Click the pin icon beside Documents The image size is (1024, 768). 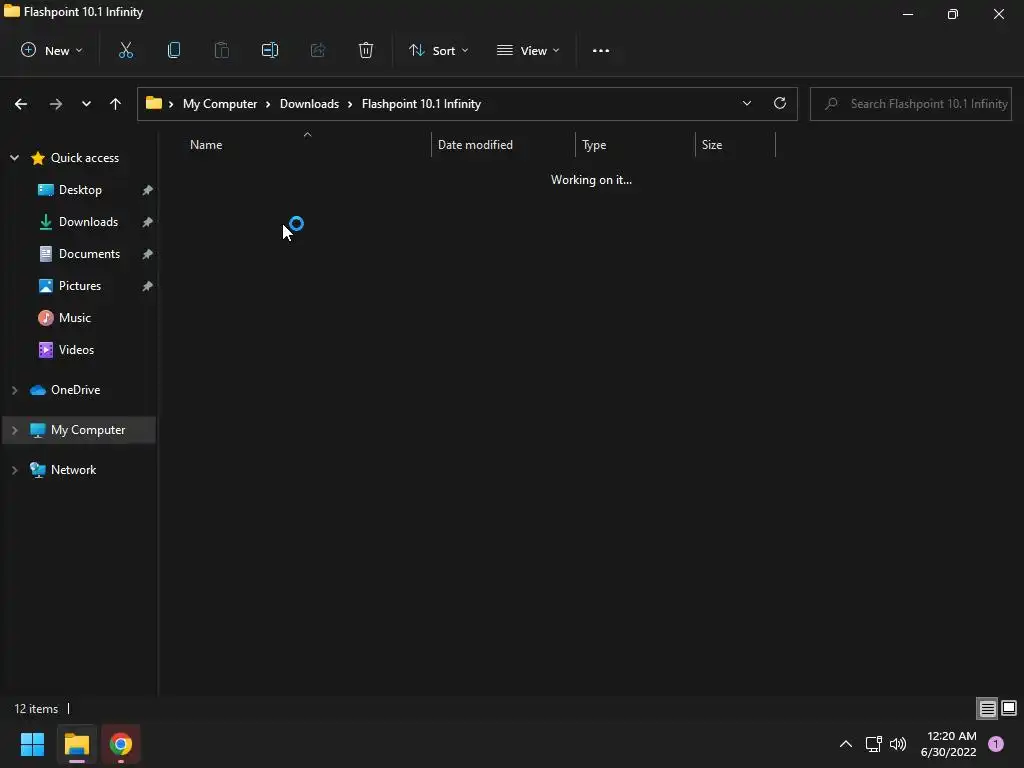[x=148, y=254]
